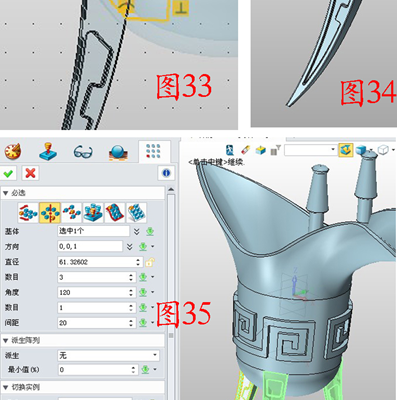This screenshot has width=397, height=400.
Task: Switch to the glasses view manager tab
Action: [83, 152]
